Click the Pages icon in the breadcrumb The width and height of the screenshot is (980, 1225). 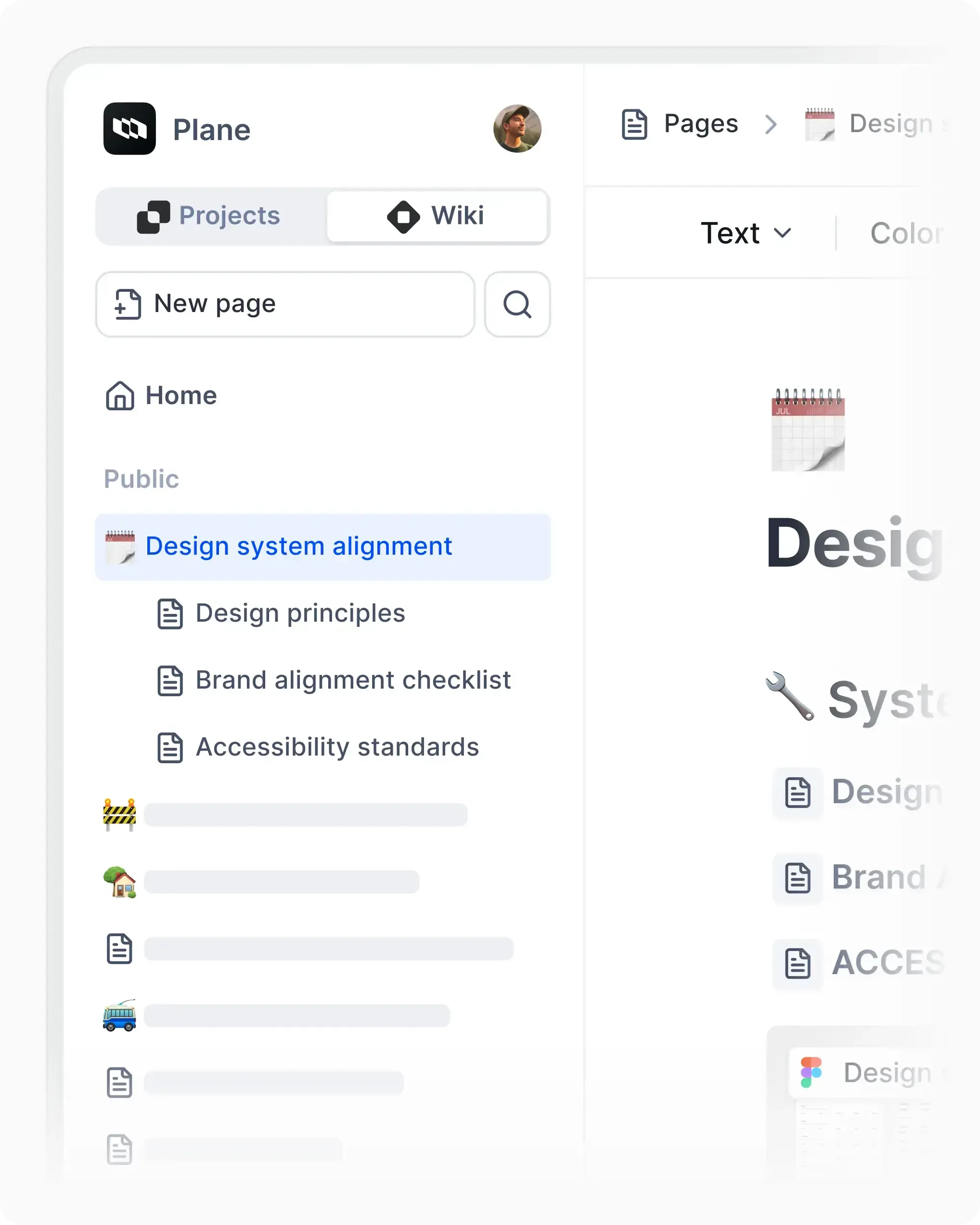(x=635, y=124)
